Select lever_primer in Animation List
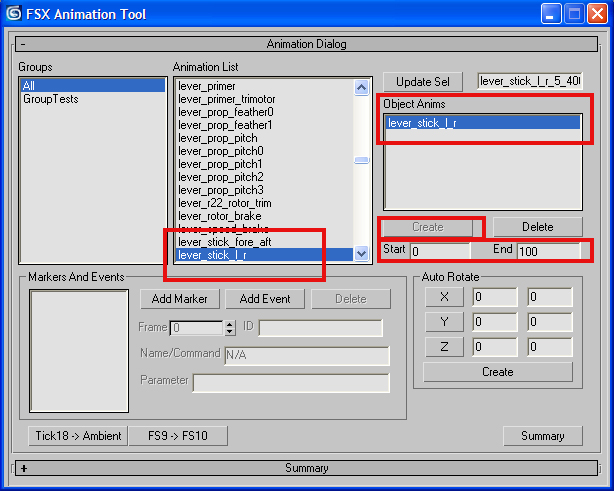The width and height of the screenshot is (614, 491). click(x=264, y=86)
